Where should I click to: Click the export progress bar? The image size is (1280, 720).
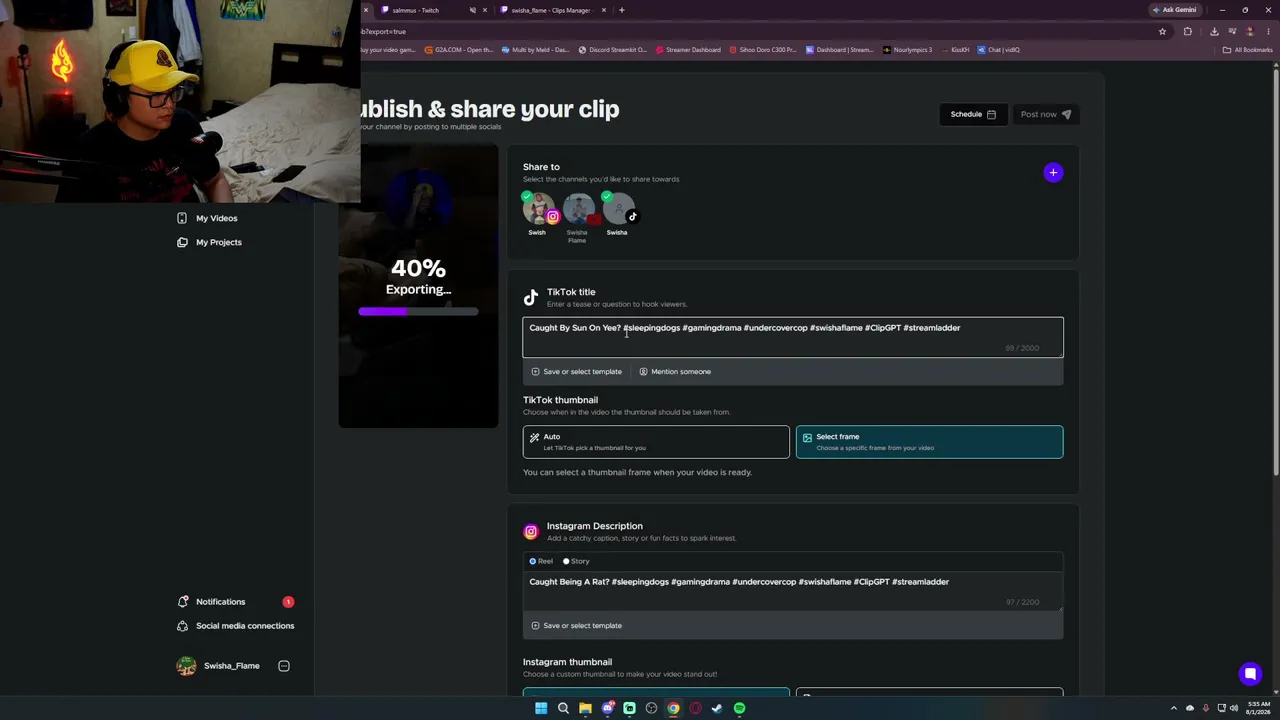click(x=418, y=312)
